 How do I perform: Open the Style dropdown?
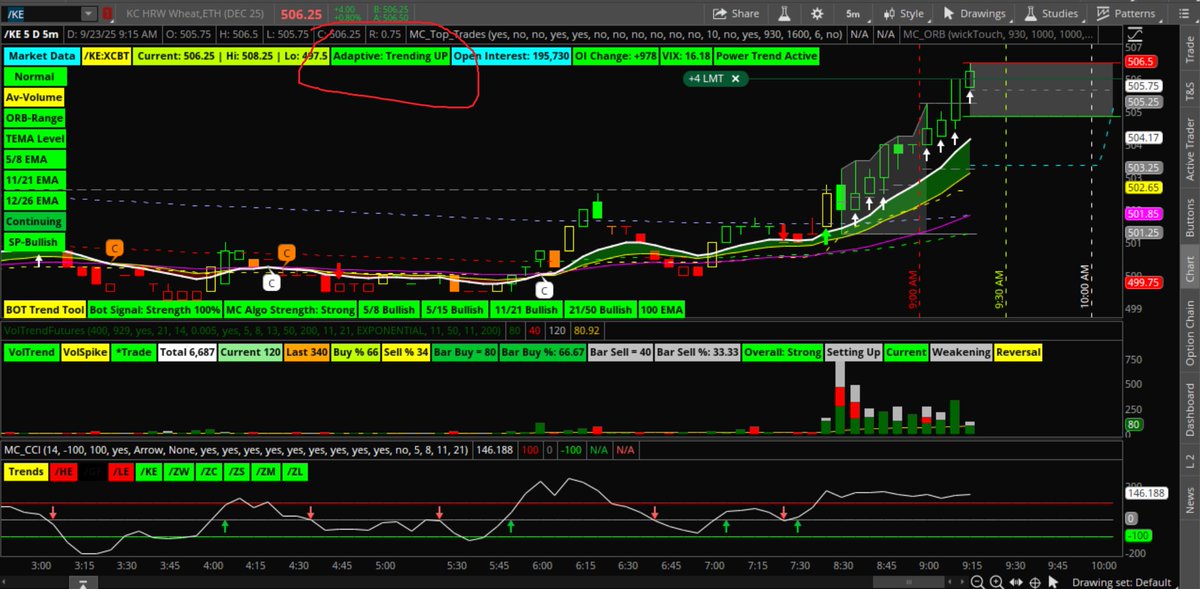[903, 14]
